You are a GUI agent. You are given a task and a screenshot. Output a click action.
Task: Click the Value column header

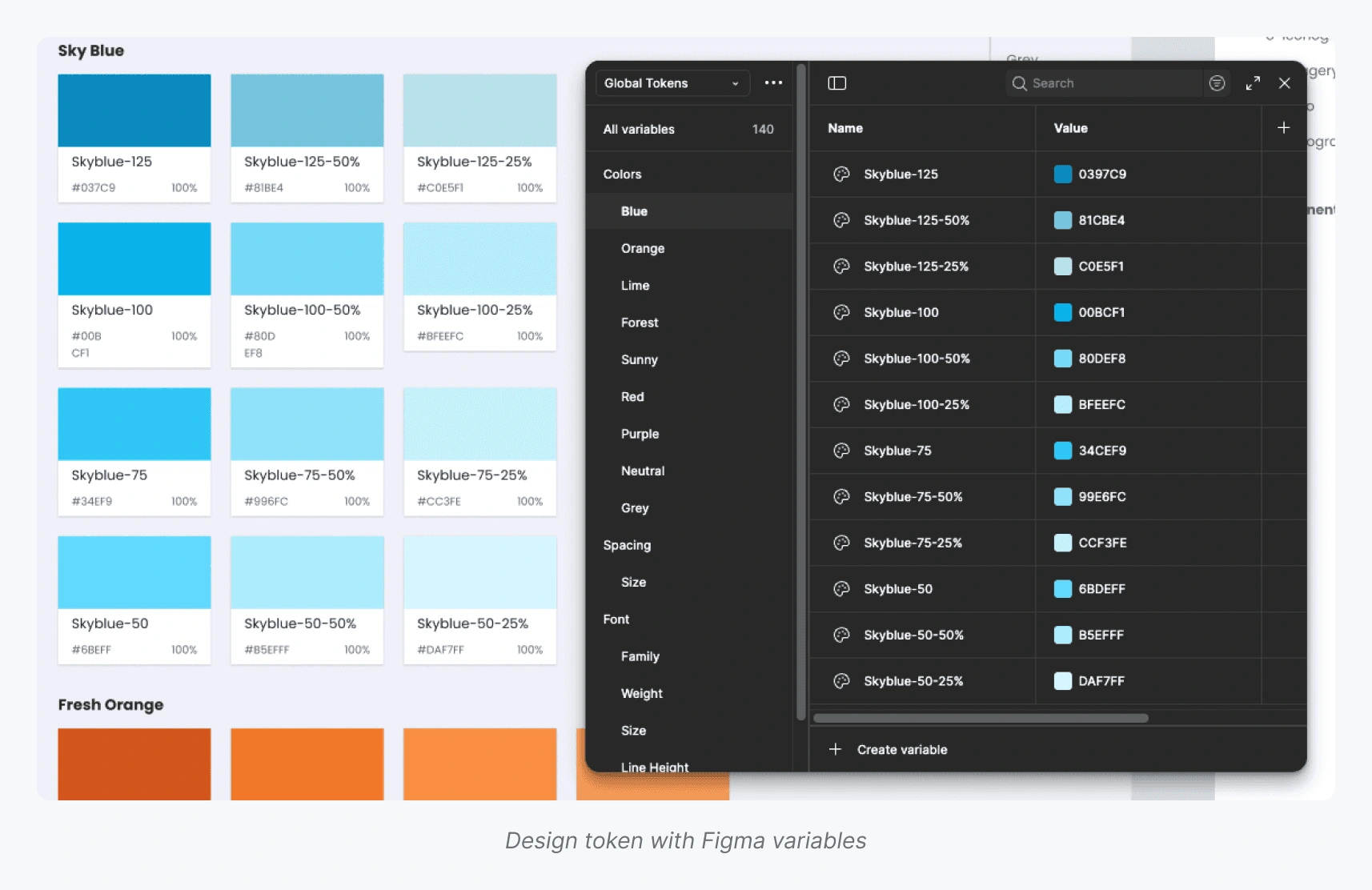(x=1070, y=128)
